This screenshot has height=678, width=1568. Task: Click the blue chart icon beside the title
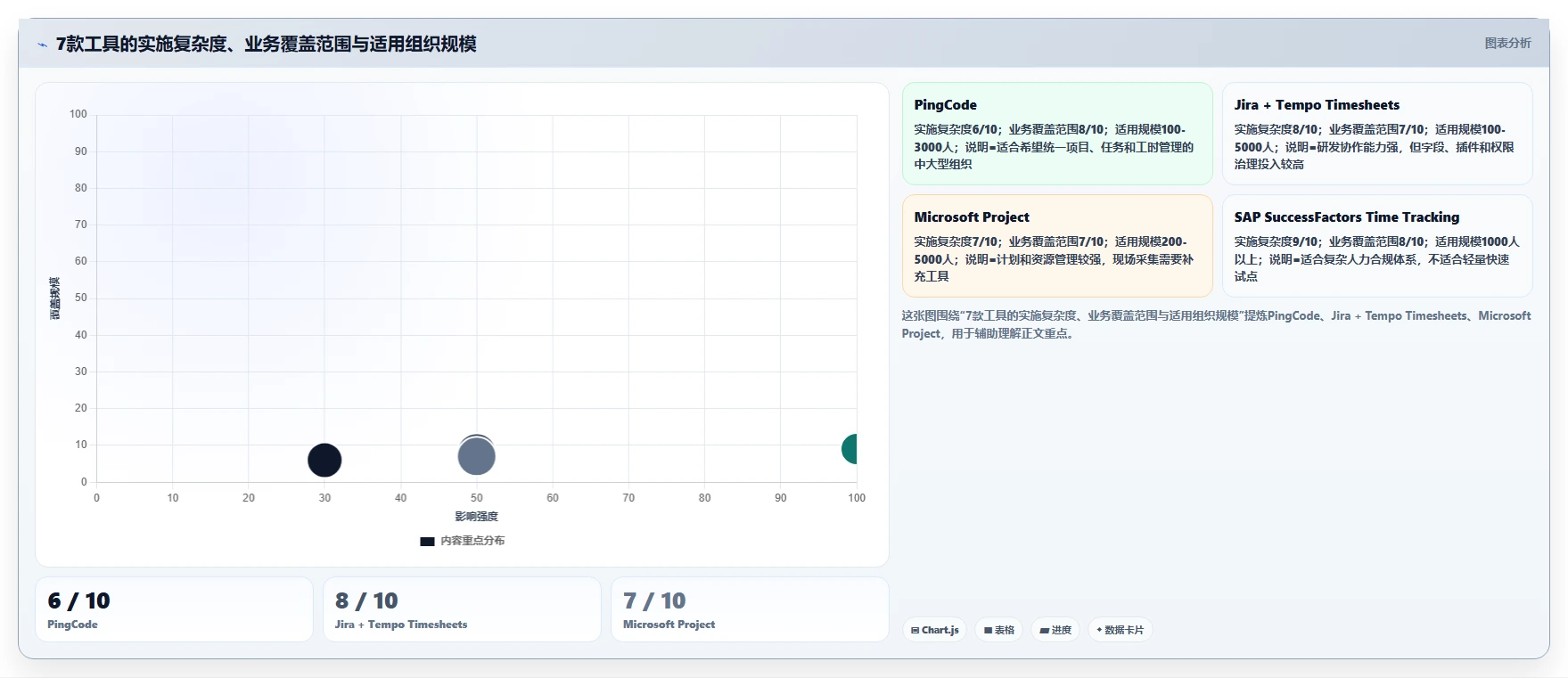(x=42, y=45)
